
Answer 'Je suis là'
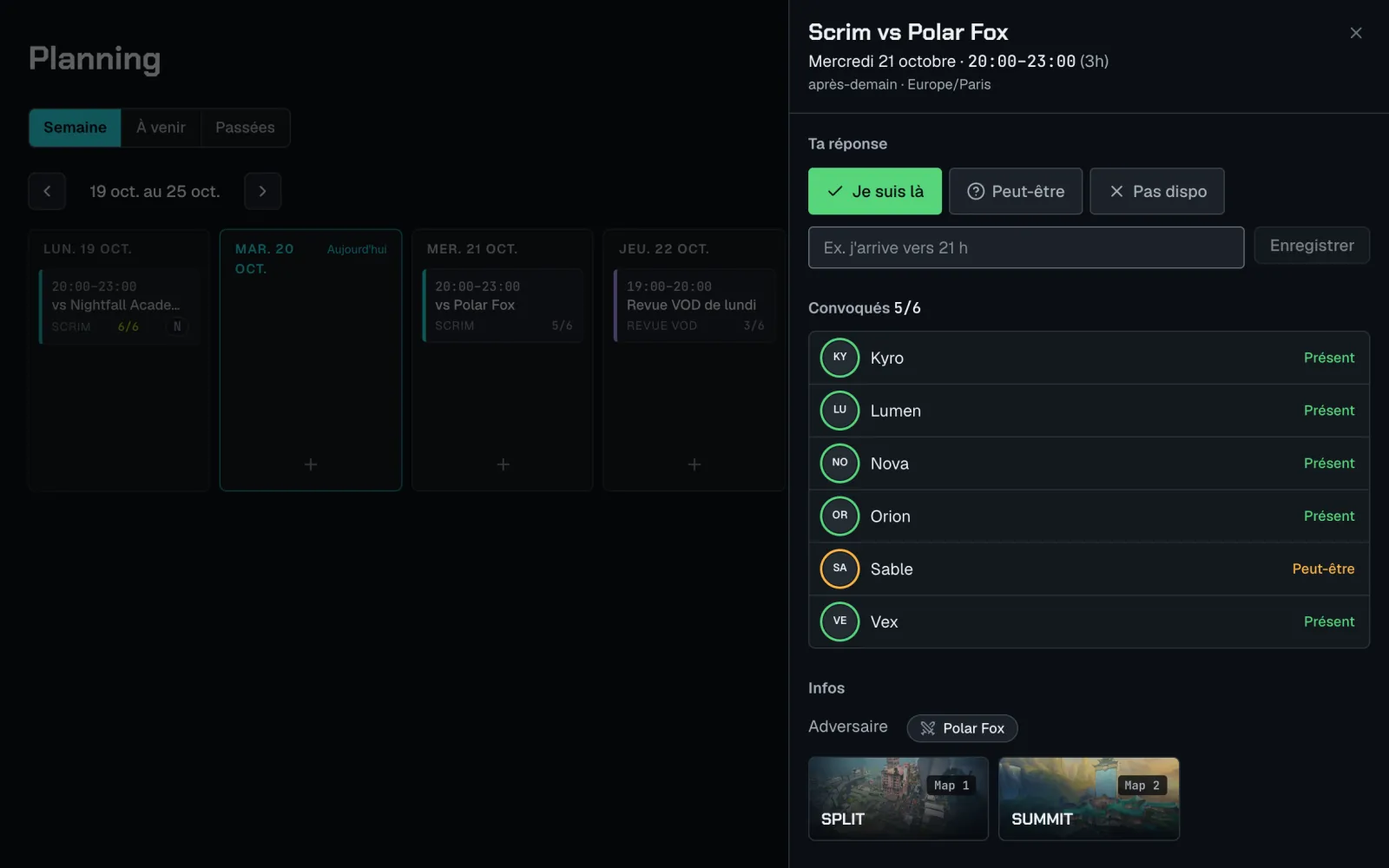874,191
